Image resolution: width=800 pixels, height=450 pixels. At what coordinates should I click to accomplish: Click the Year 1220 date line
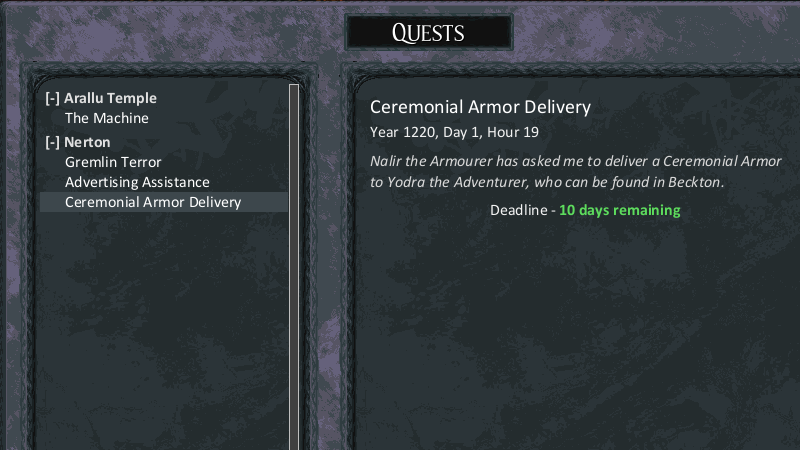(x=454, y=132)
